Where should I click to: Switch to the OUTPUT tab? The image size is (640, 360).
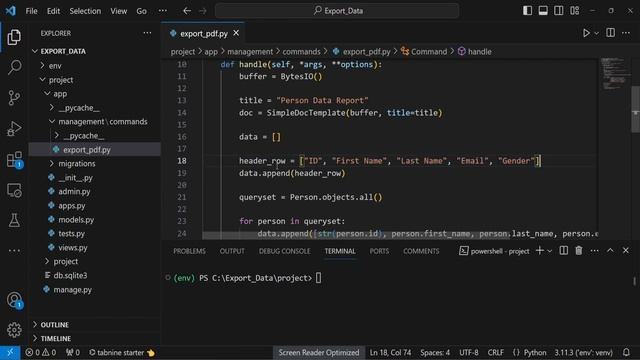232,251
